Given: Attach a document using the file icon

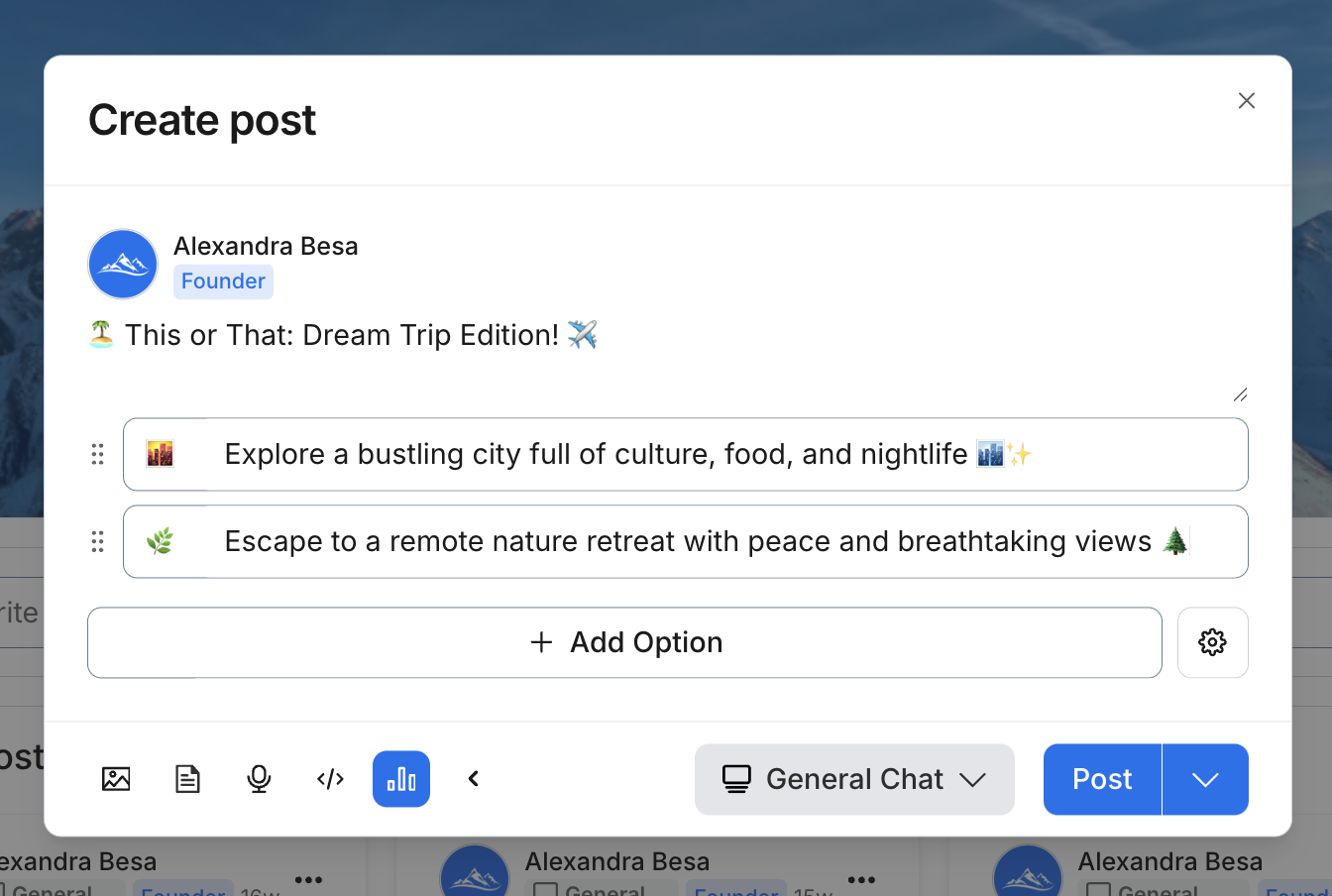Looking at the screenshot, I should [187, 779].
